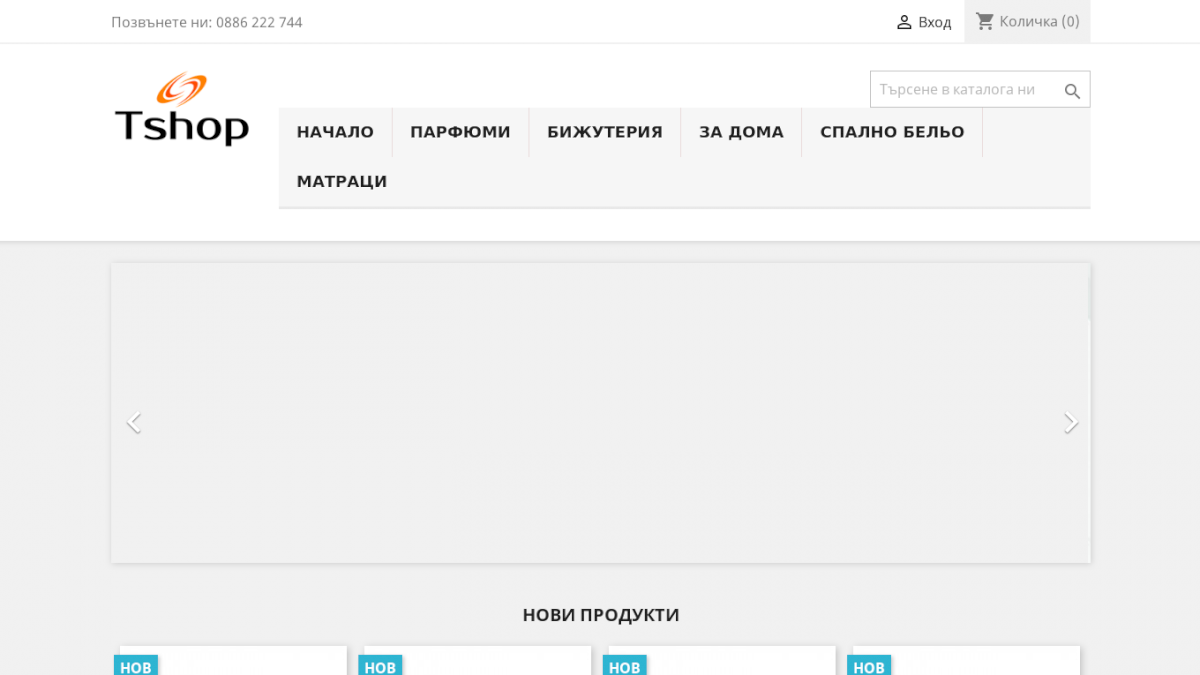Screen dimensions: 1200x675
Task: Go to НАЧАЛО home page
Action: [335, 131]
